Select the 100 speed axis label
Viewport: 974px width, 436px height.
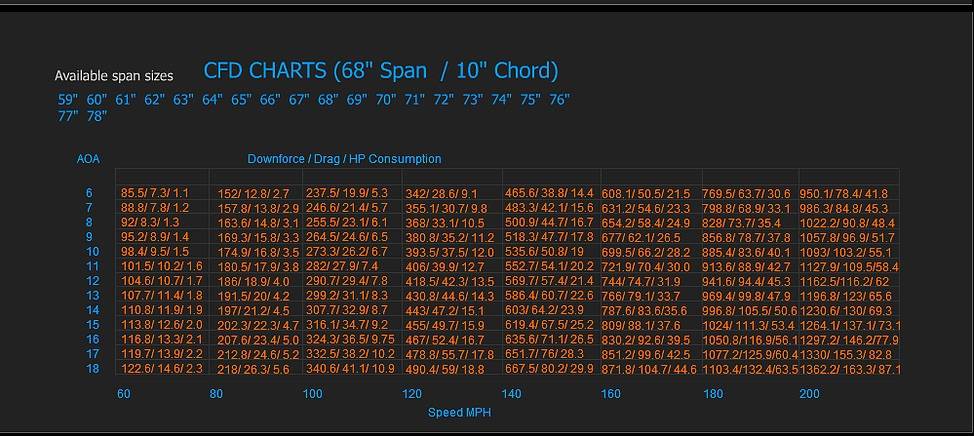coord(312,394)
